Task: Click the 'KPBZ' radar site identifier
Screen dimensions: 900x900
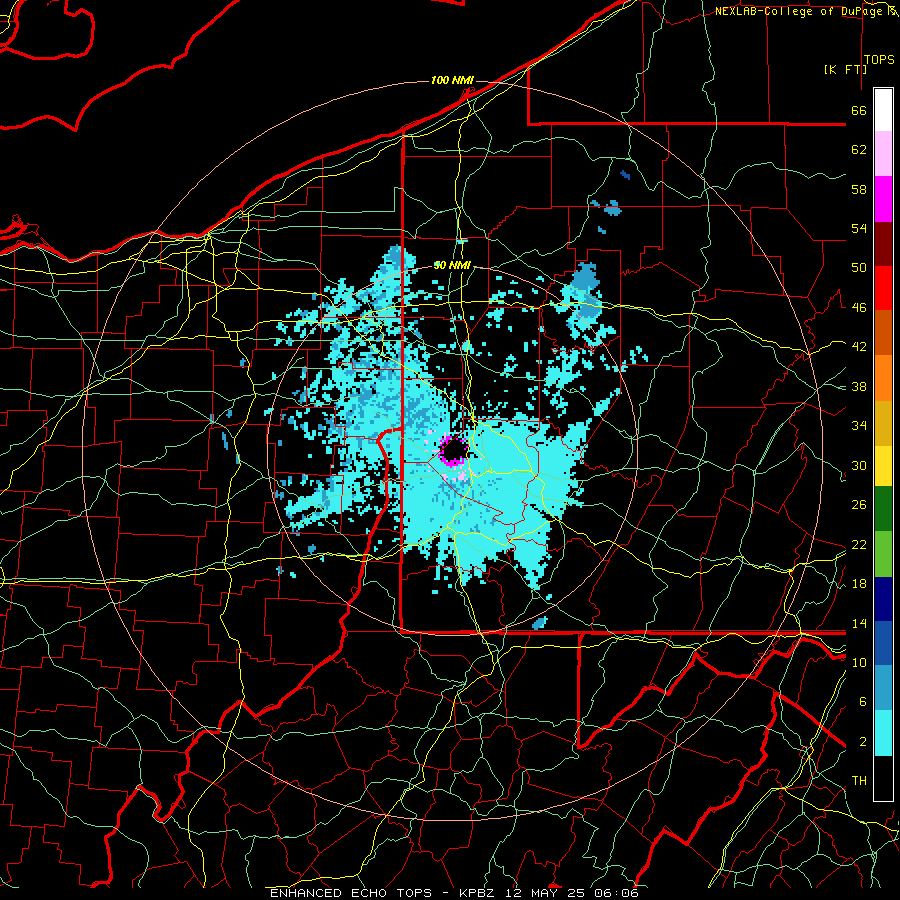Action: [x=478, y=893]
